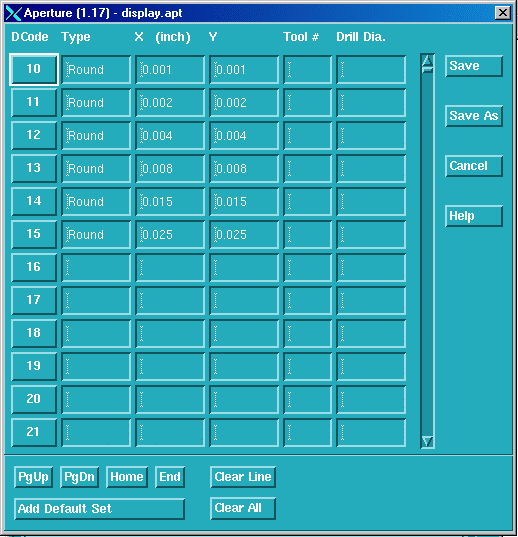
Task: Select DCode 17 row button
Action: click(34, 300)
